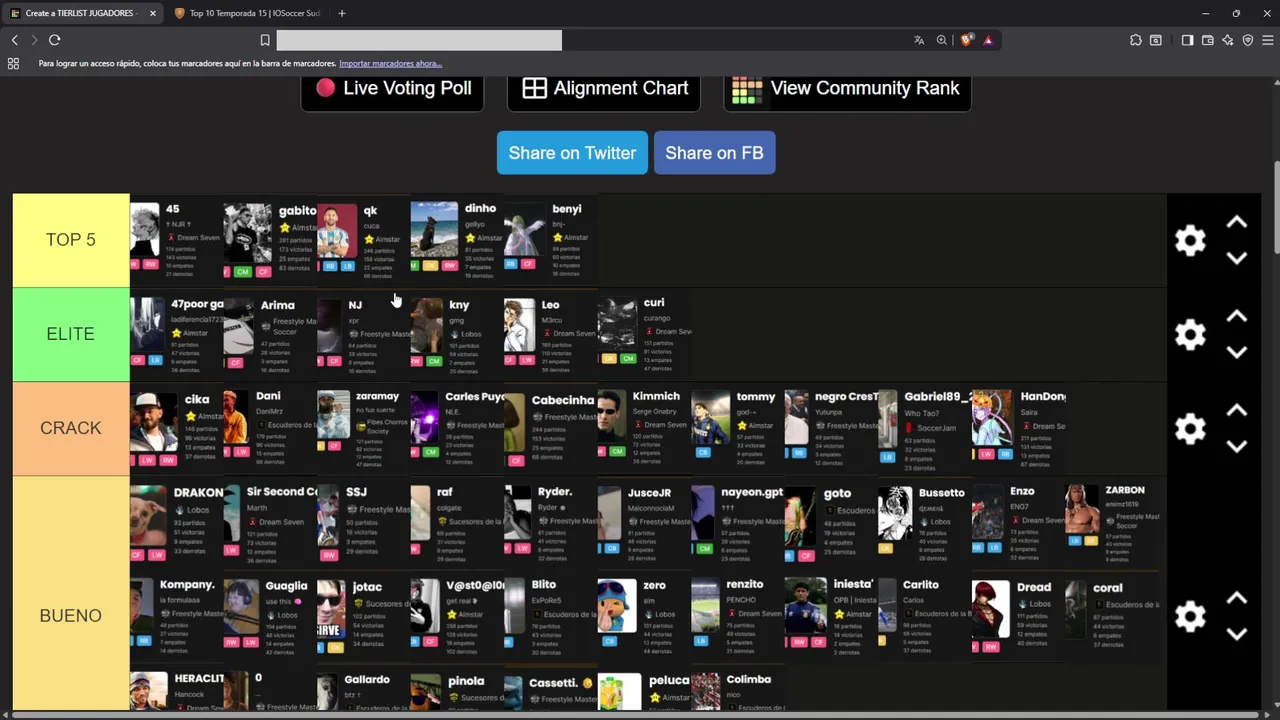Select the Dread player card
Viewport: 1280px width, 720px height.
(x=1019, y=616)
